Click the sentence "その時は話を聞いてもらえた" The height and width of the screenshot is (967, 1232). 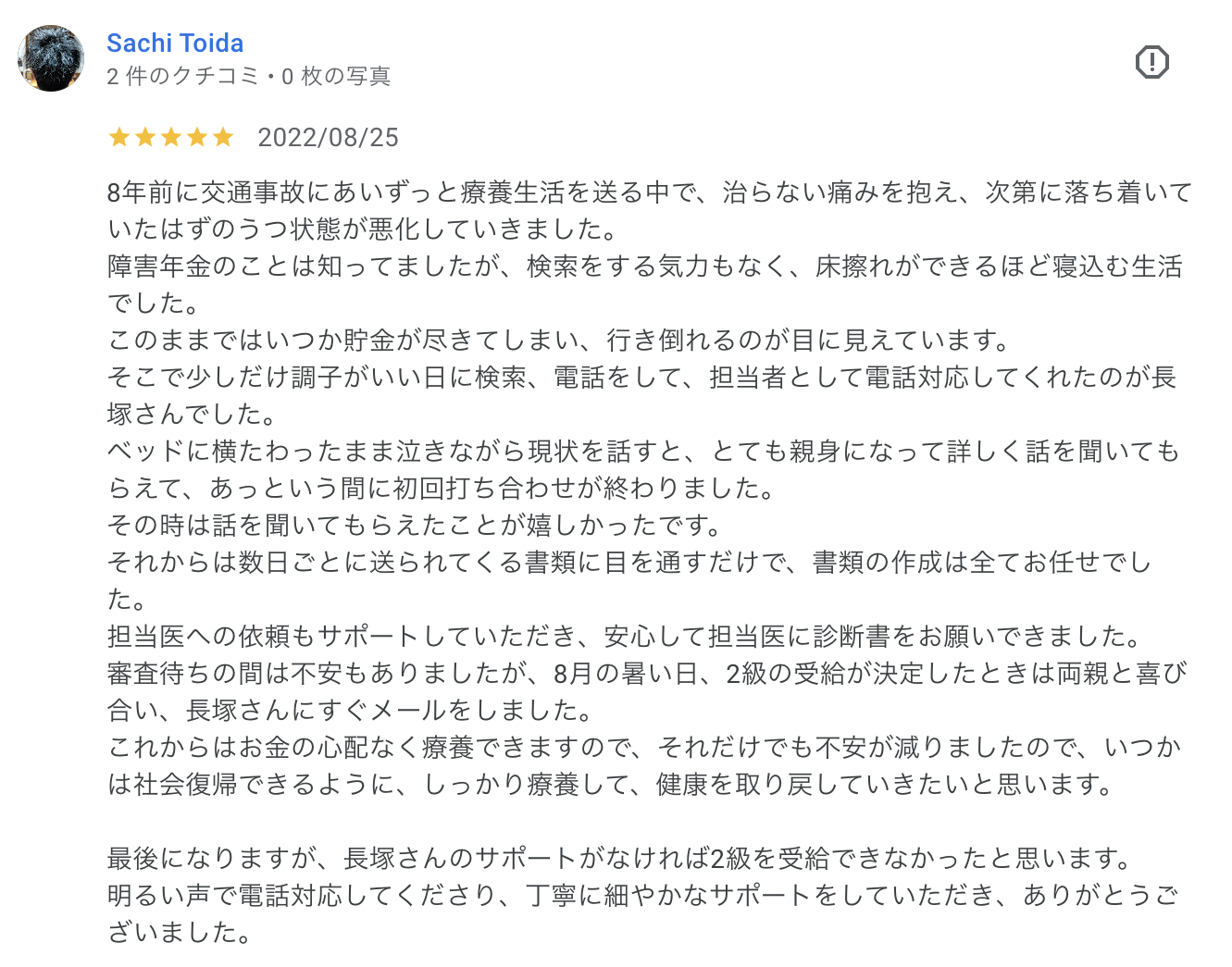pos(417,526)
